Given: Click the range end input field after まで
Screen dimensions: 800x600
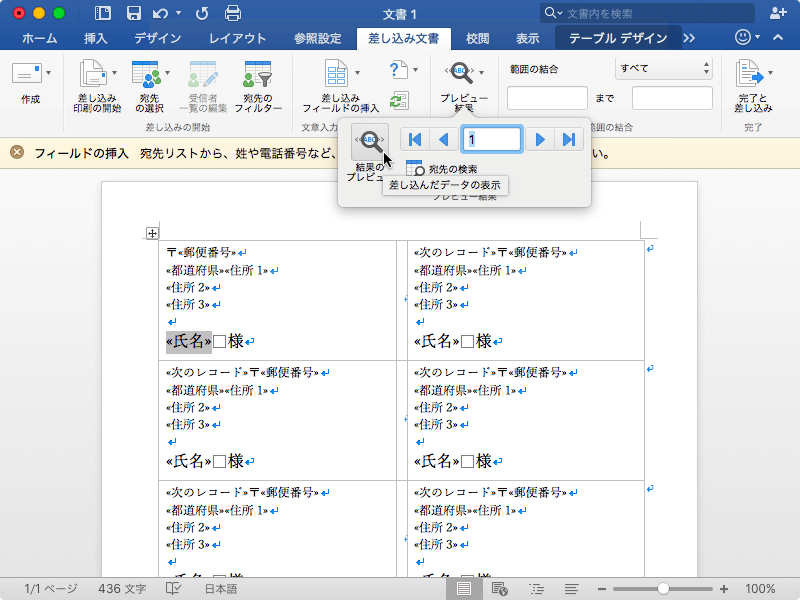Looking at the screenshot, I should [x=672, y=98].
